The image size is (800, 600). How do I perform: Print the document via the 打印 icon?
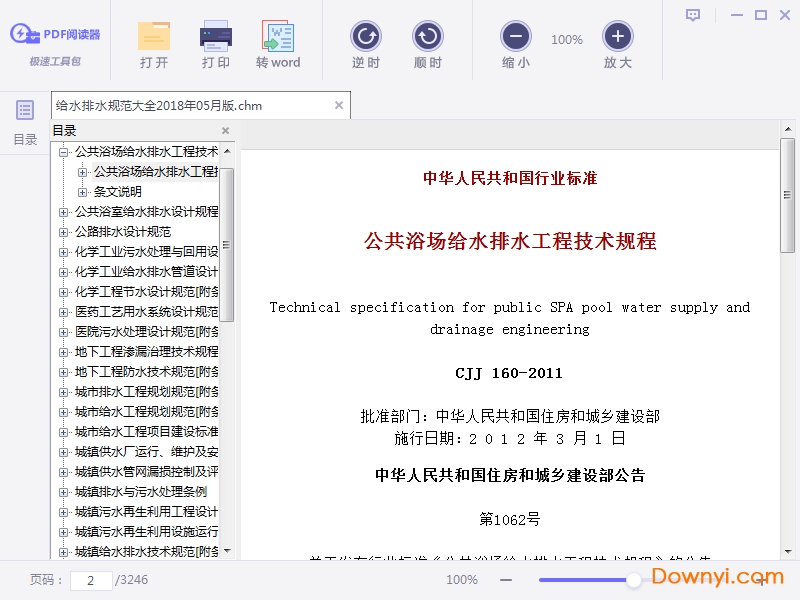[215, 42]
